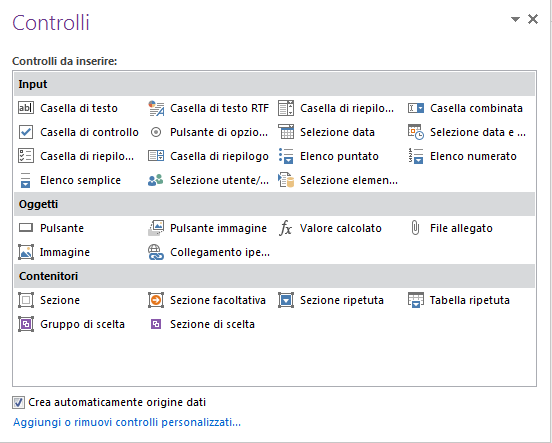Add a Tabella ripetuta container

[459, 300]
